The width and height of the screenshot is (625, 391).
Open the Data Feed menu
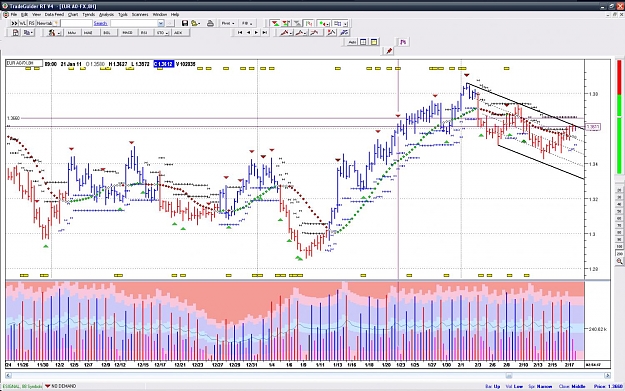tap(54, 14)
